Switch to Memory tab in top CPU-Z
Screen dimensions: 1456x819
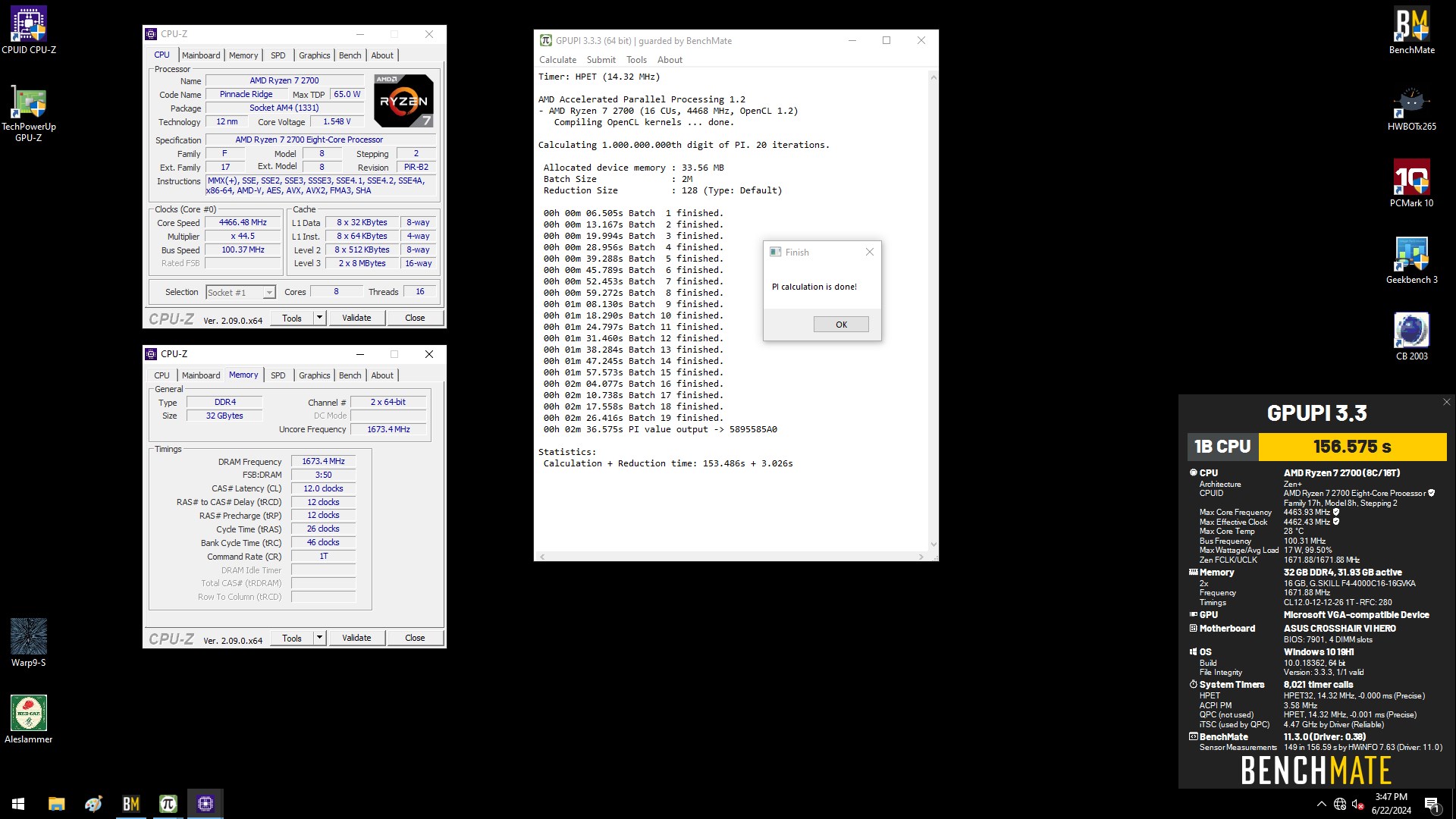[x=243, y=55]
